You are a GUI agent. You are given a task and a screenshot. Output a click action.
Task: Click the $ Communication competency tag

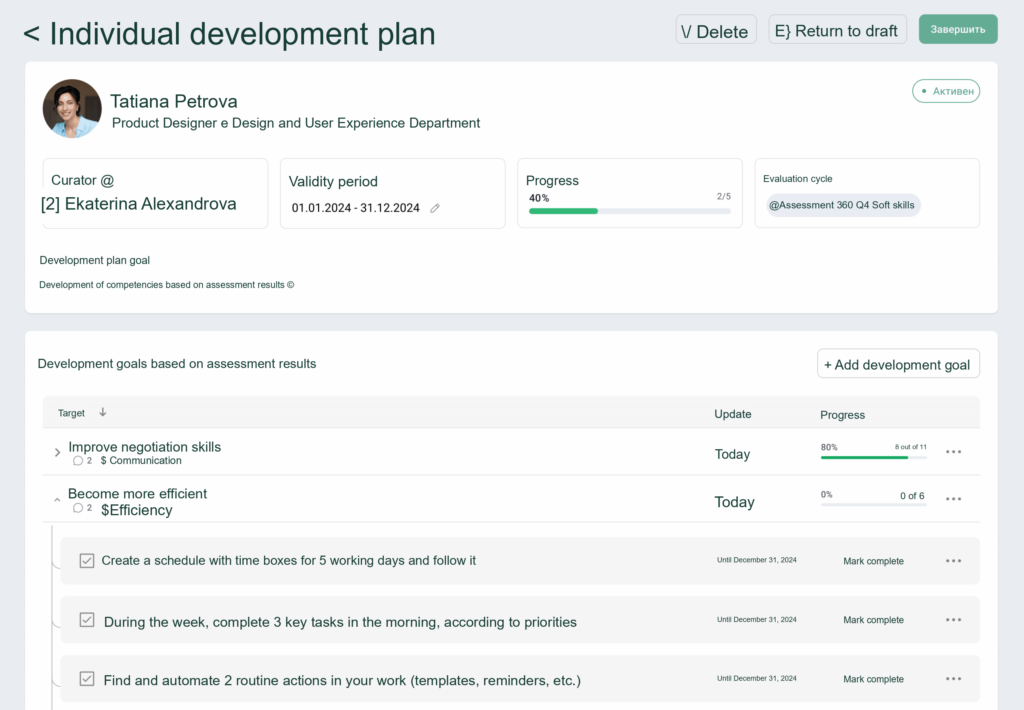[141, 460]
